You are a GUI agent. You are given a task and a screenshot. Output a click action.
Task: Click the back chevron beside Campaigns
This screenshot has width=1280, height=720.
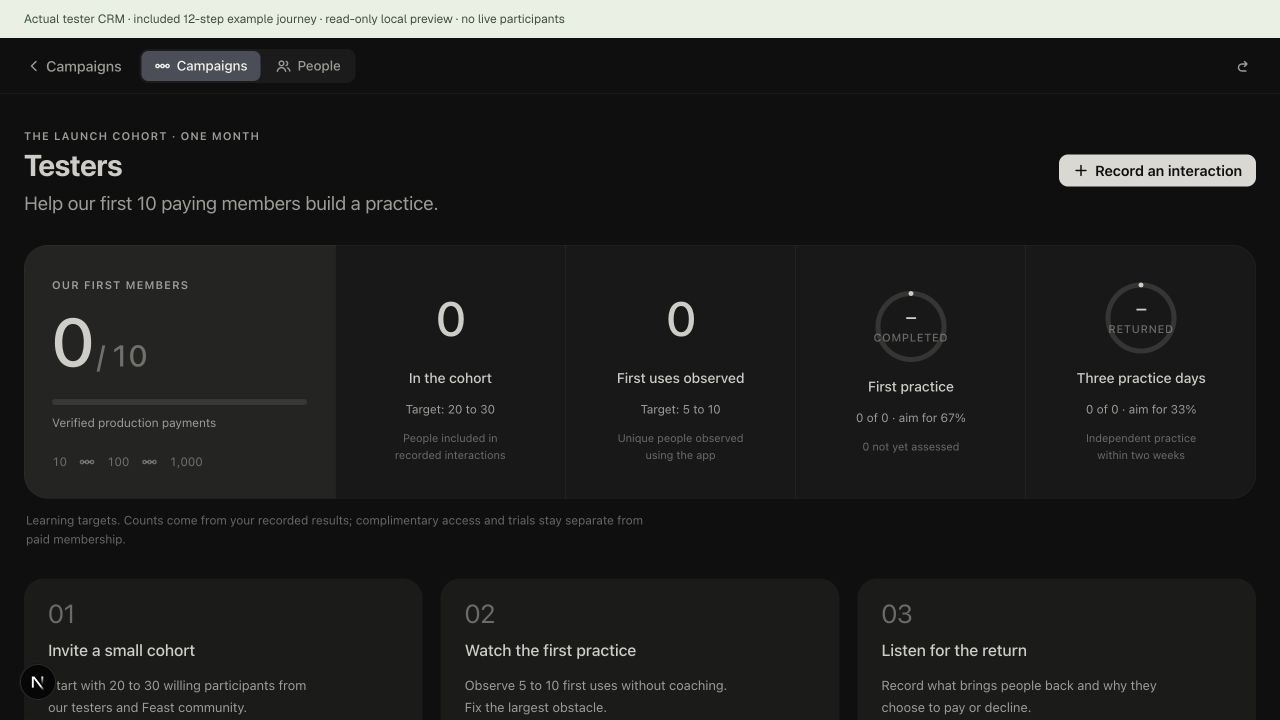(33, 66)
